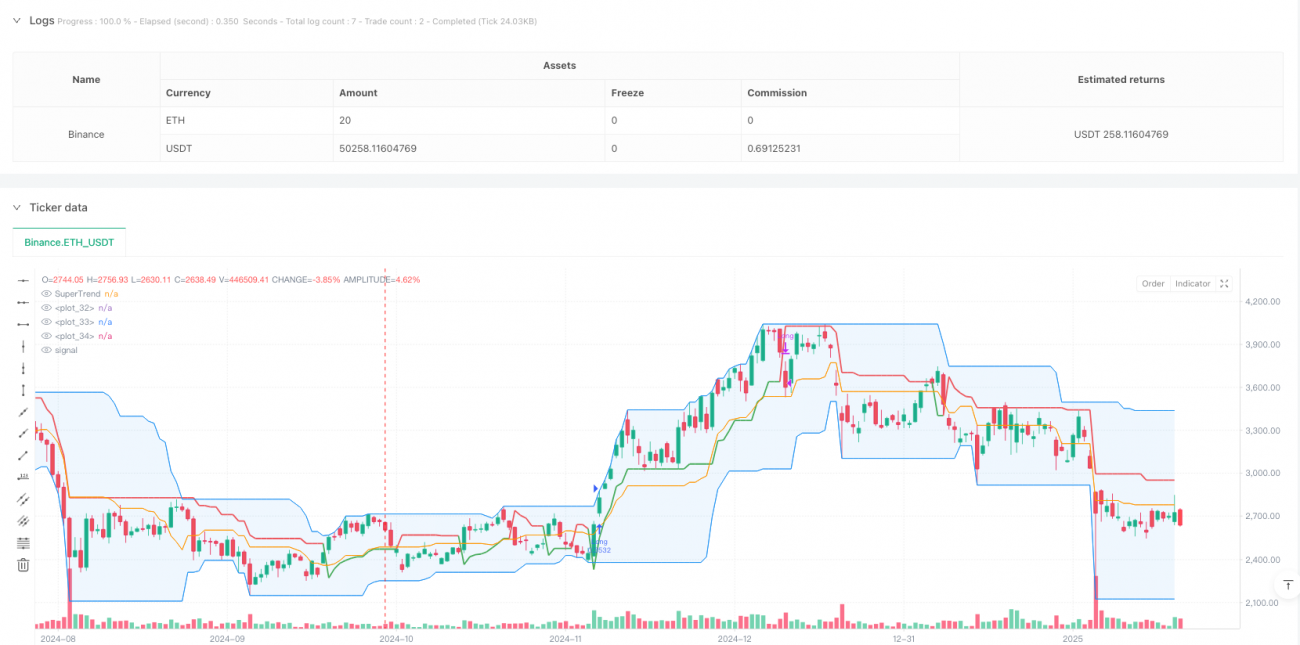
Task: Select the price line tool with 123 label
Action: click(x=22, y=478)
